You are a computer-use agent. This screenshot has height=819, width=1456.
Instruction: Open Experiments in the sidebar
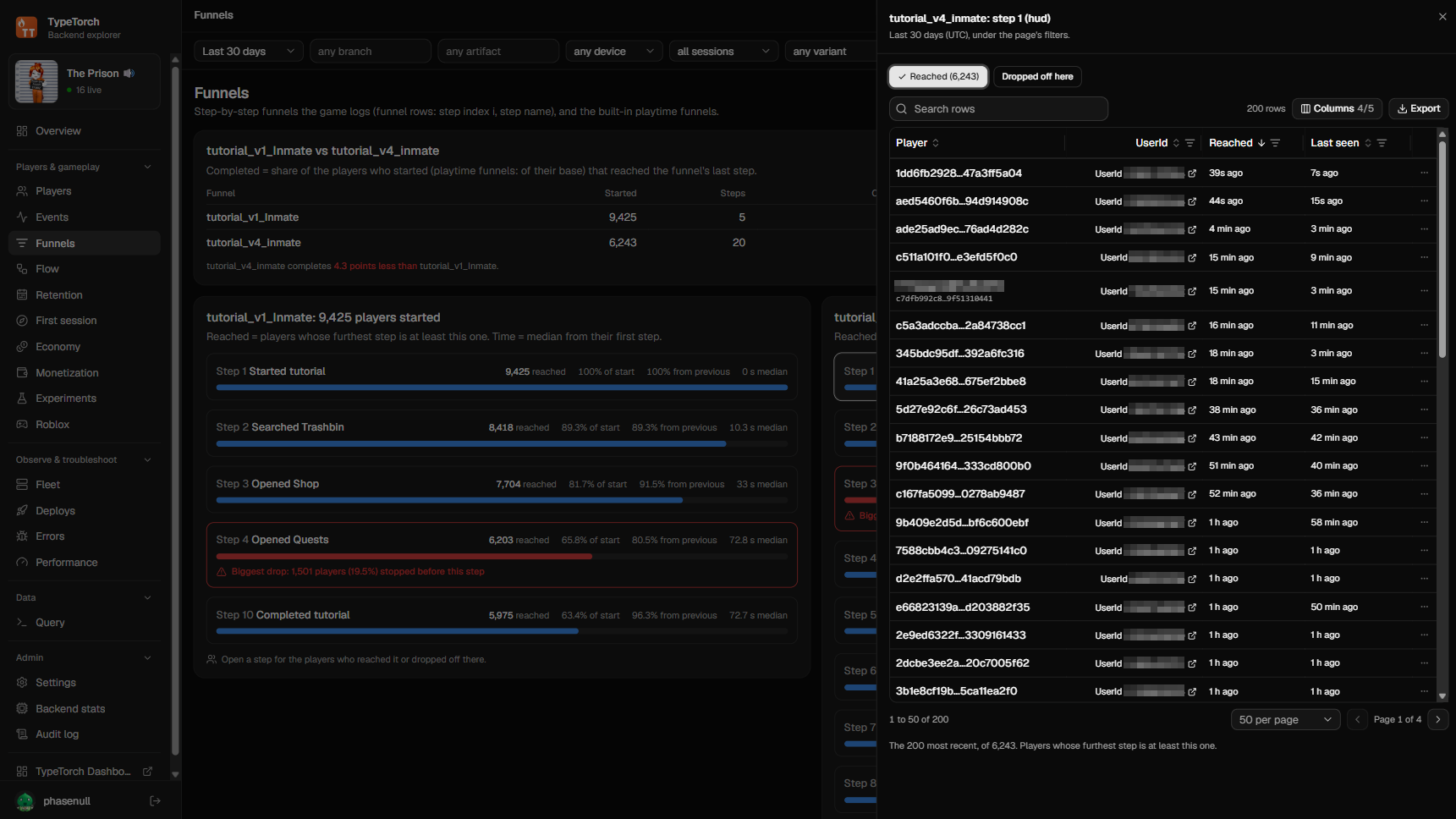tap(85, 399)
